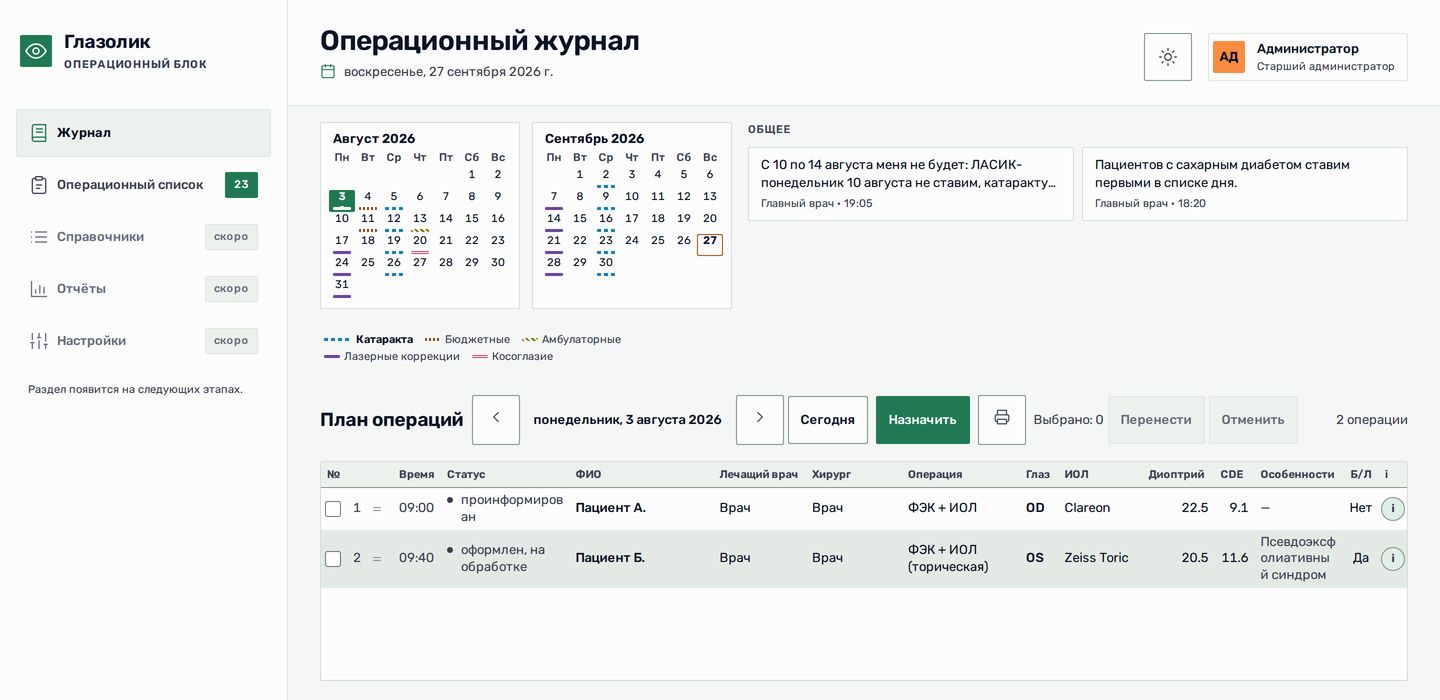
Task: Check the checkbox for Пациент А.
Action: (x=333, y=509)
